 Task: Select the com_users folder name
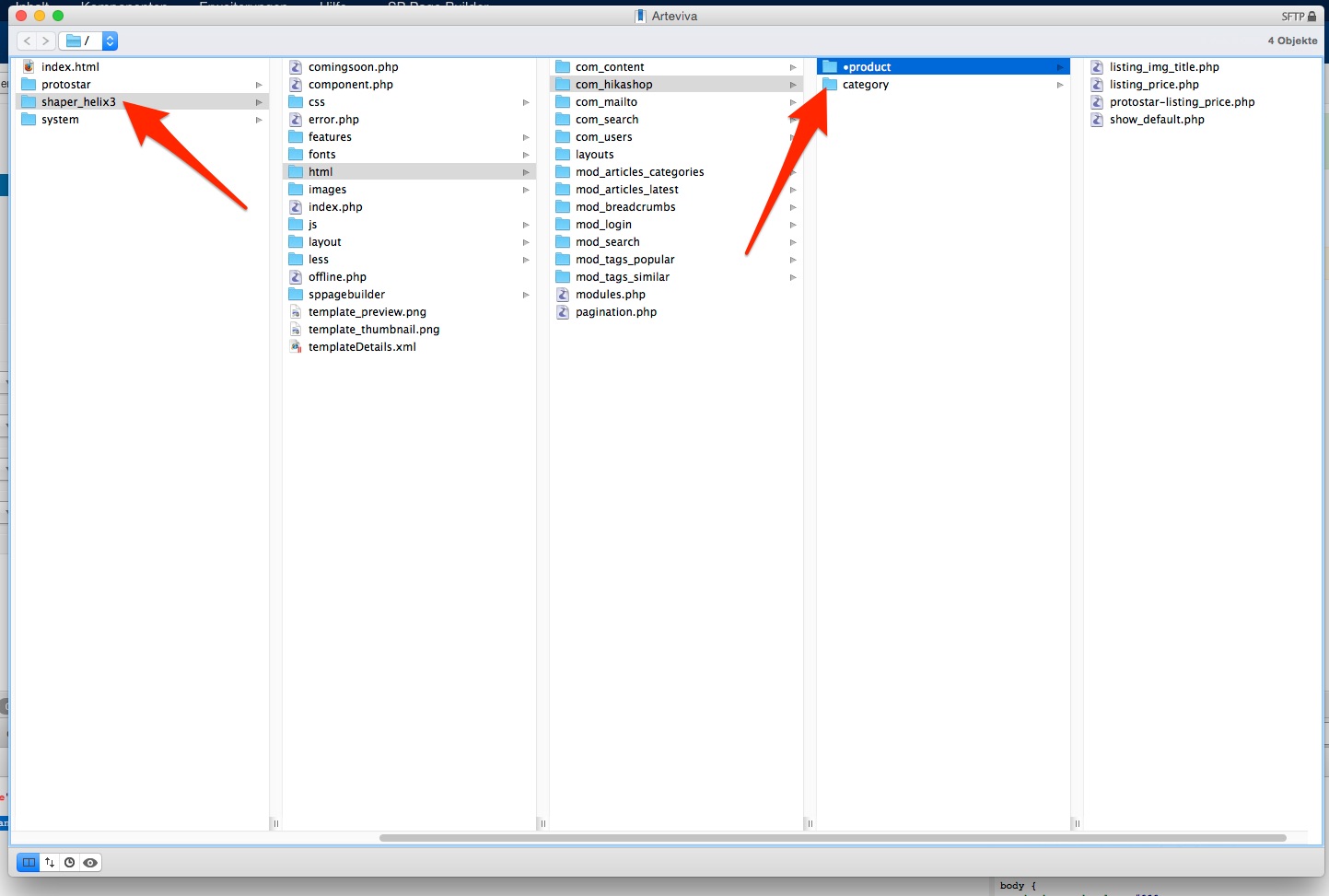click(604, 137)
